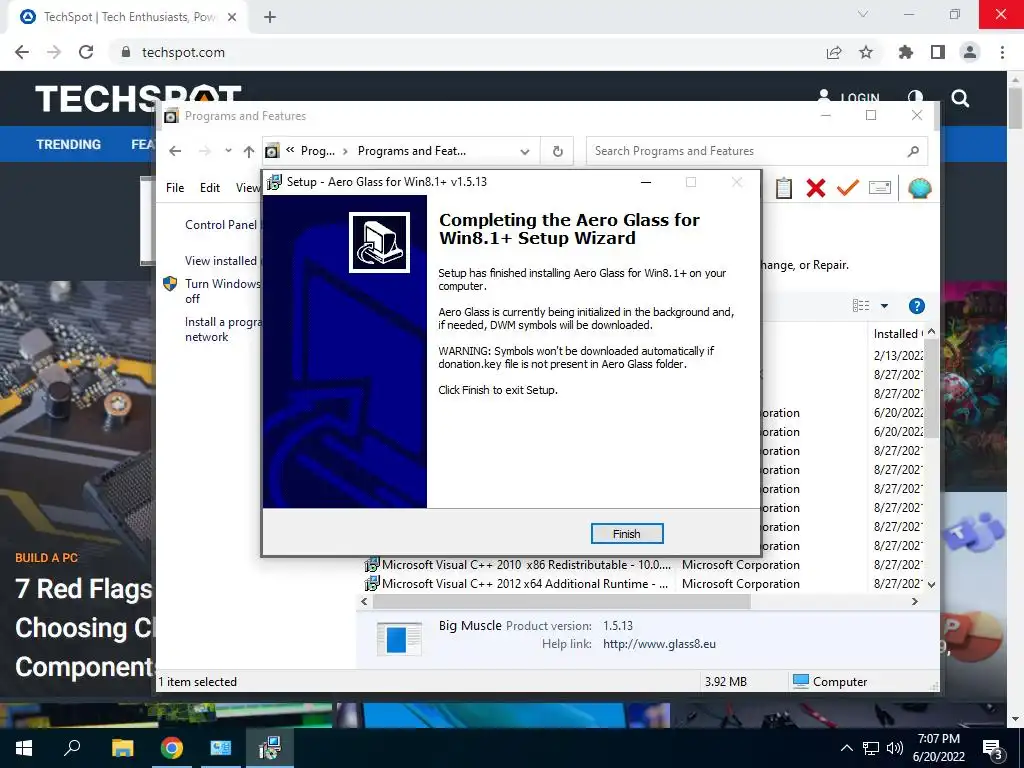Click Install a program from the network
This screenshot has width=1024, height=768.
(x=222, y=329)
